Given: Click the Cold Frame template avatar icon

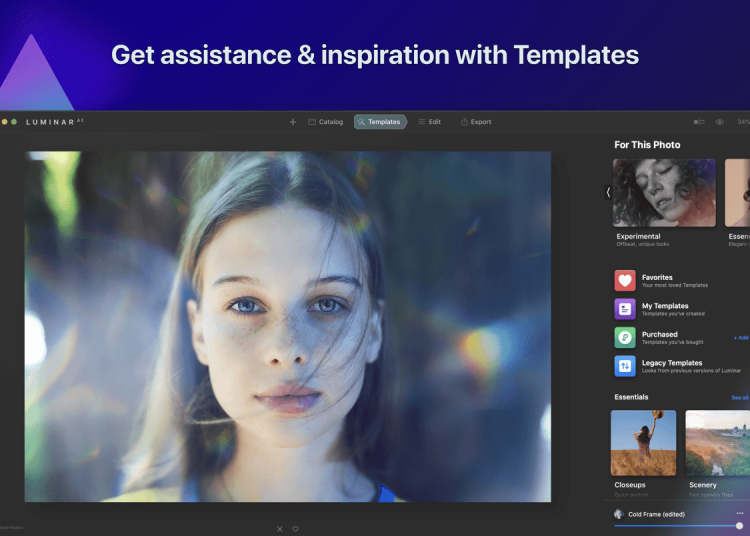Looking at the screenshot, I should (x=619, y=513).
